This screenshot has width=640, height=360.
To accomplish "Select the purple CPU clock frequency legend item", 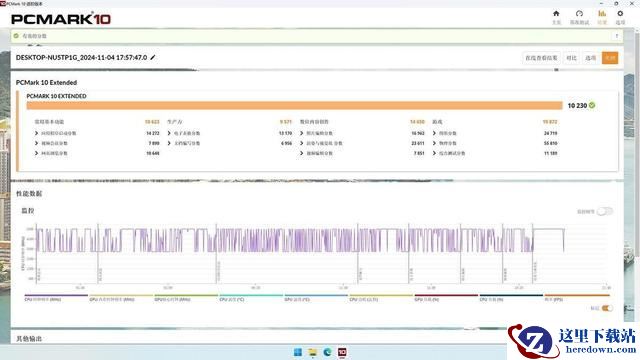I will point(56,297).
